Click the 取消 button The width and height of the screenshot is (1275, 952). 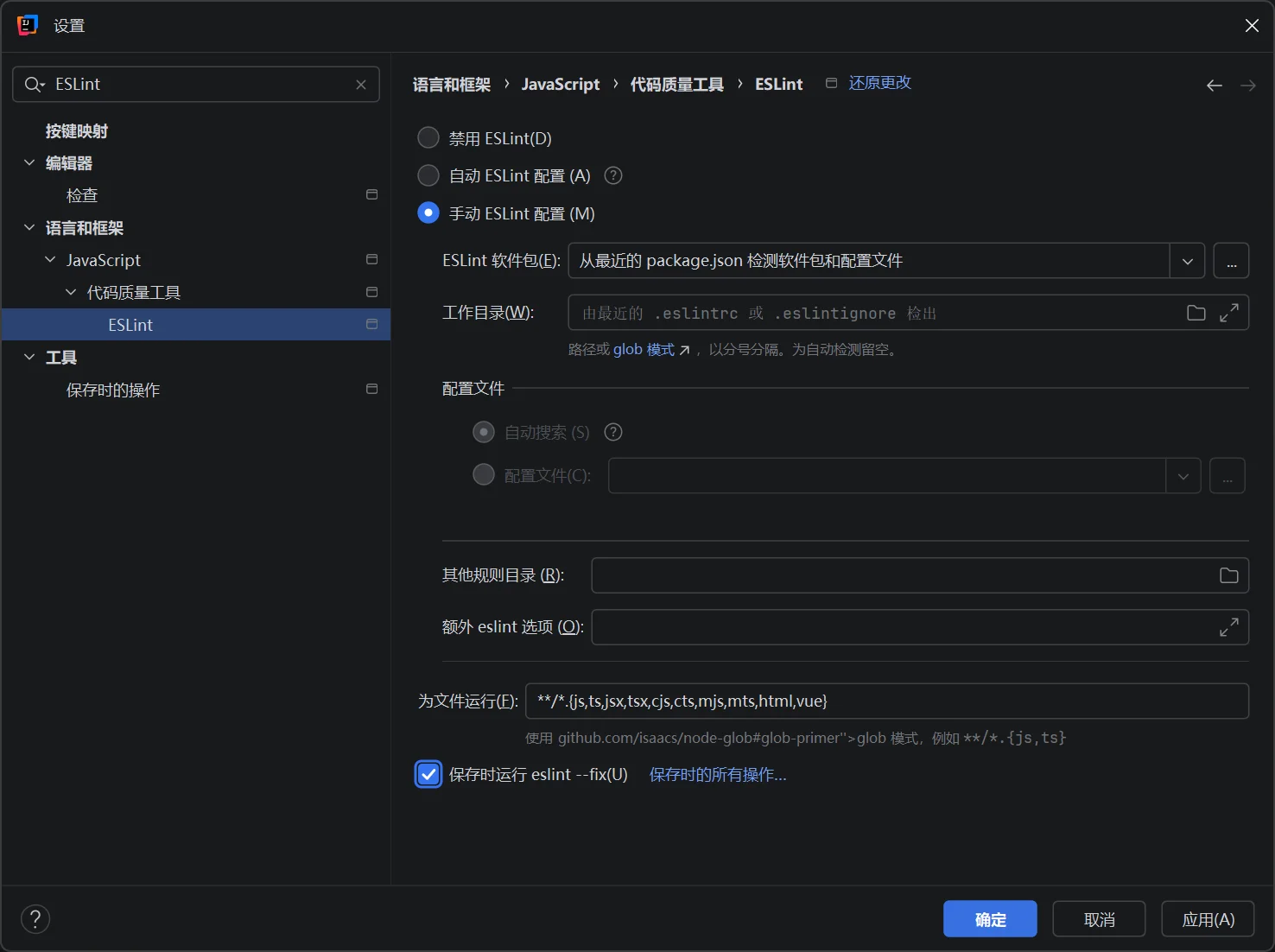1099,919
